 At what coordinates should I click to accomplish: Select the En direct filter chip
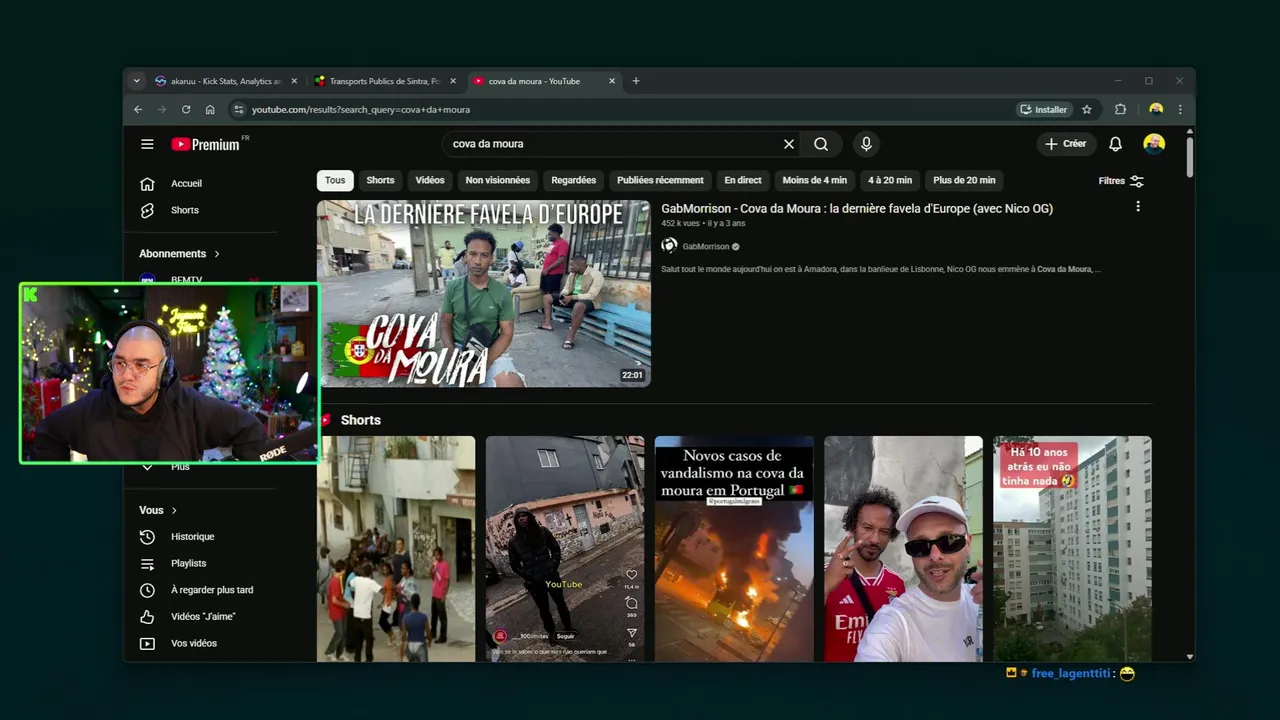tap(743, 180)
